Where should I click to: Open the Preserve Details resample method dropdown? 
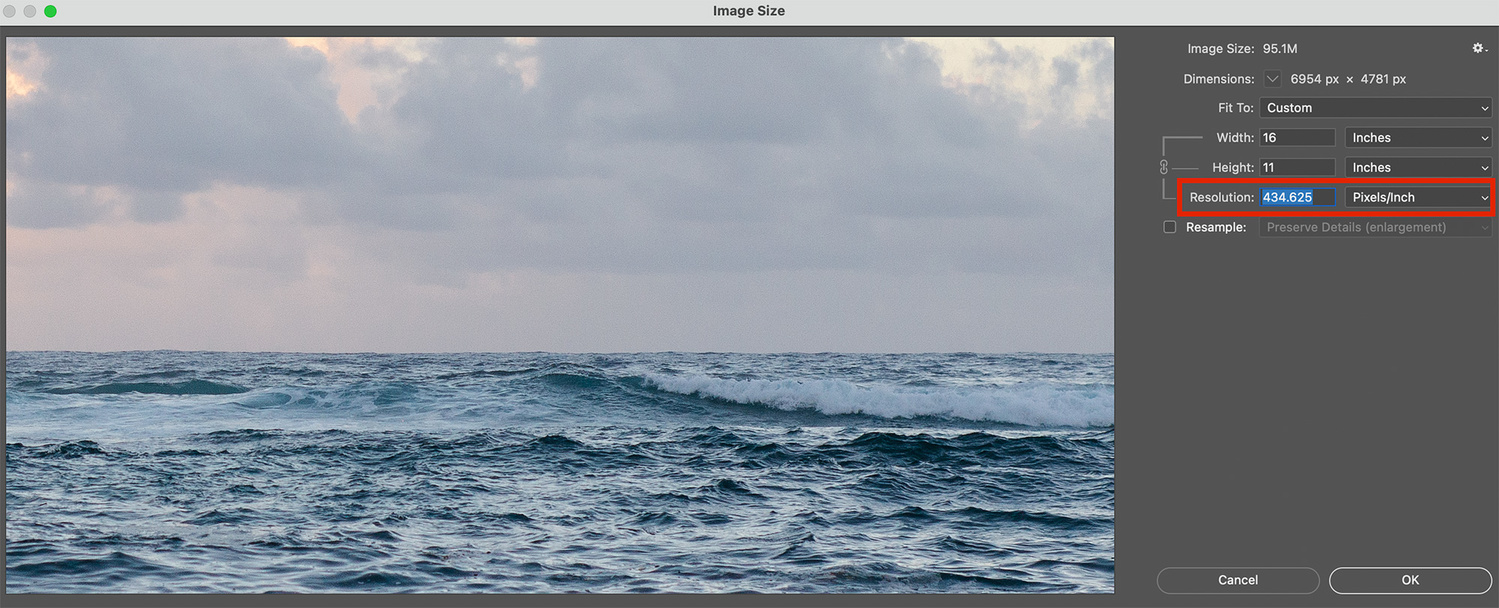(x=1375, y=227)
